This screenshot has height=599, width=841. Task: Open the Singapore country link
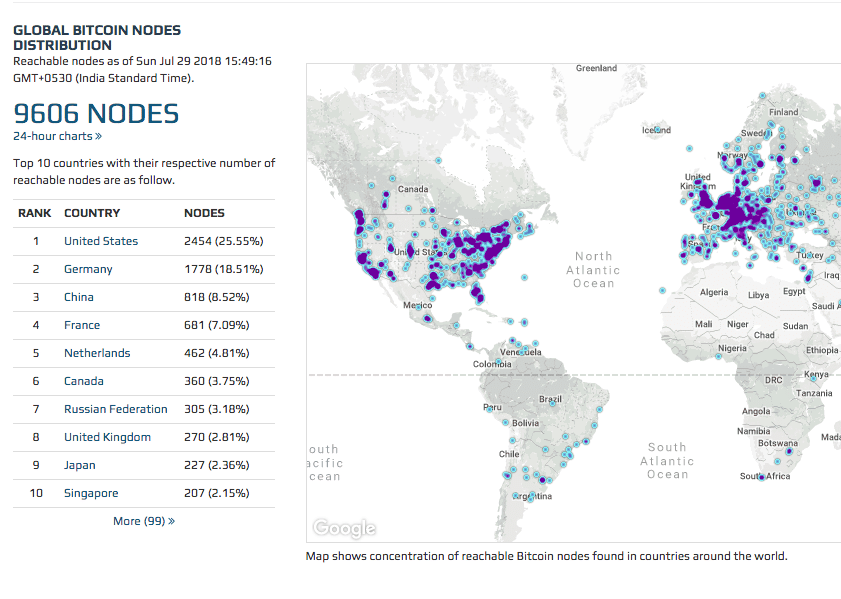[x=91, y=493]
